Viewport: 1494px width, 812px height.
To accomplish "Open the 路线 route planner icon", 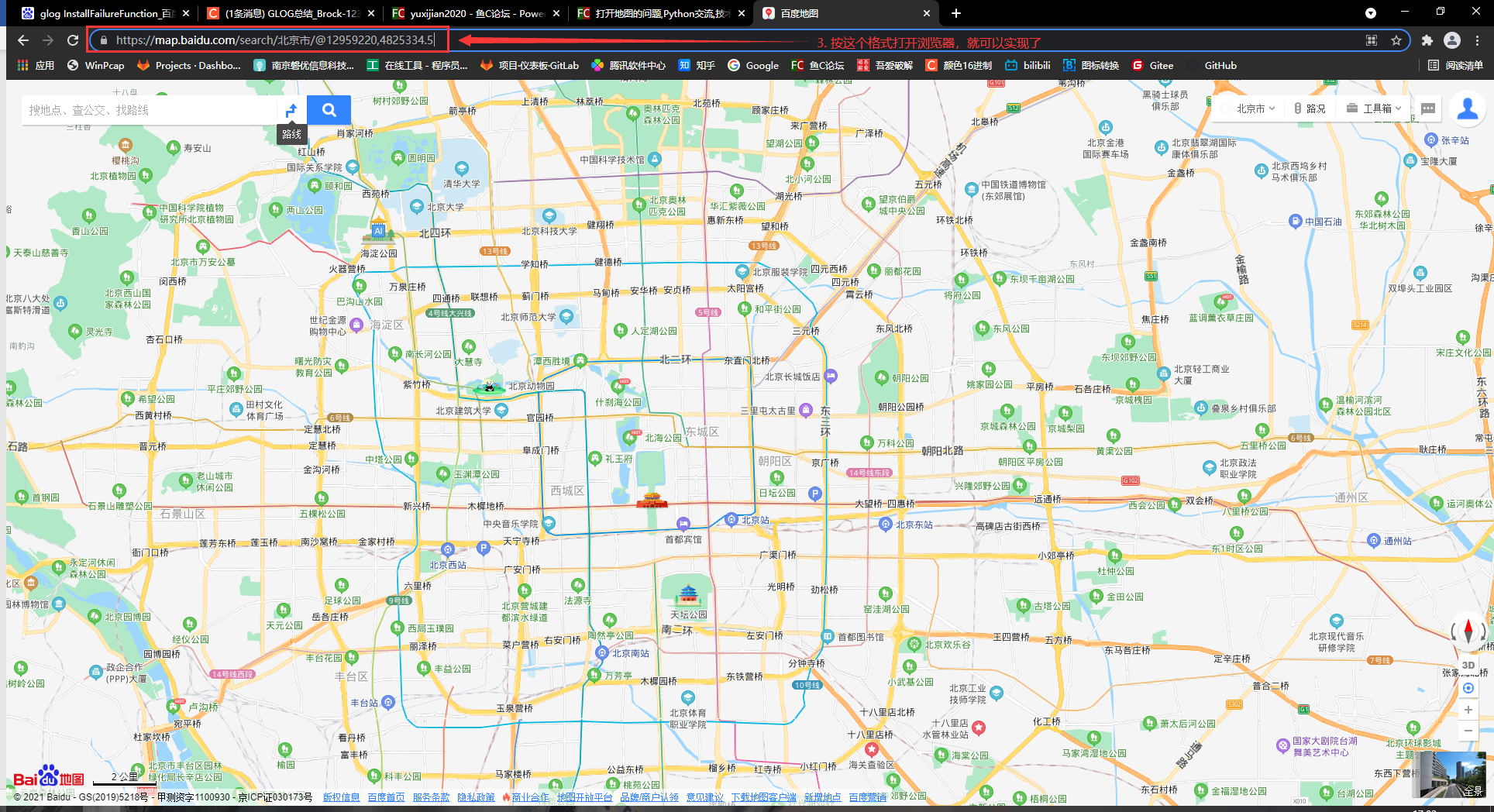I will pyautogui.click(x=291, y=110).
